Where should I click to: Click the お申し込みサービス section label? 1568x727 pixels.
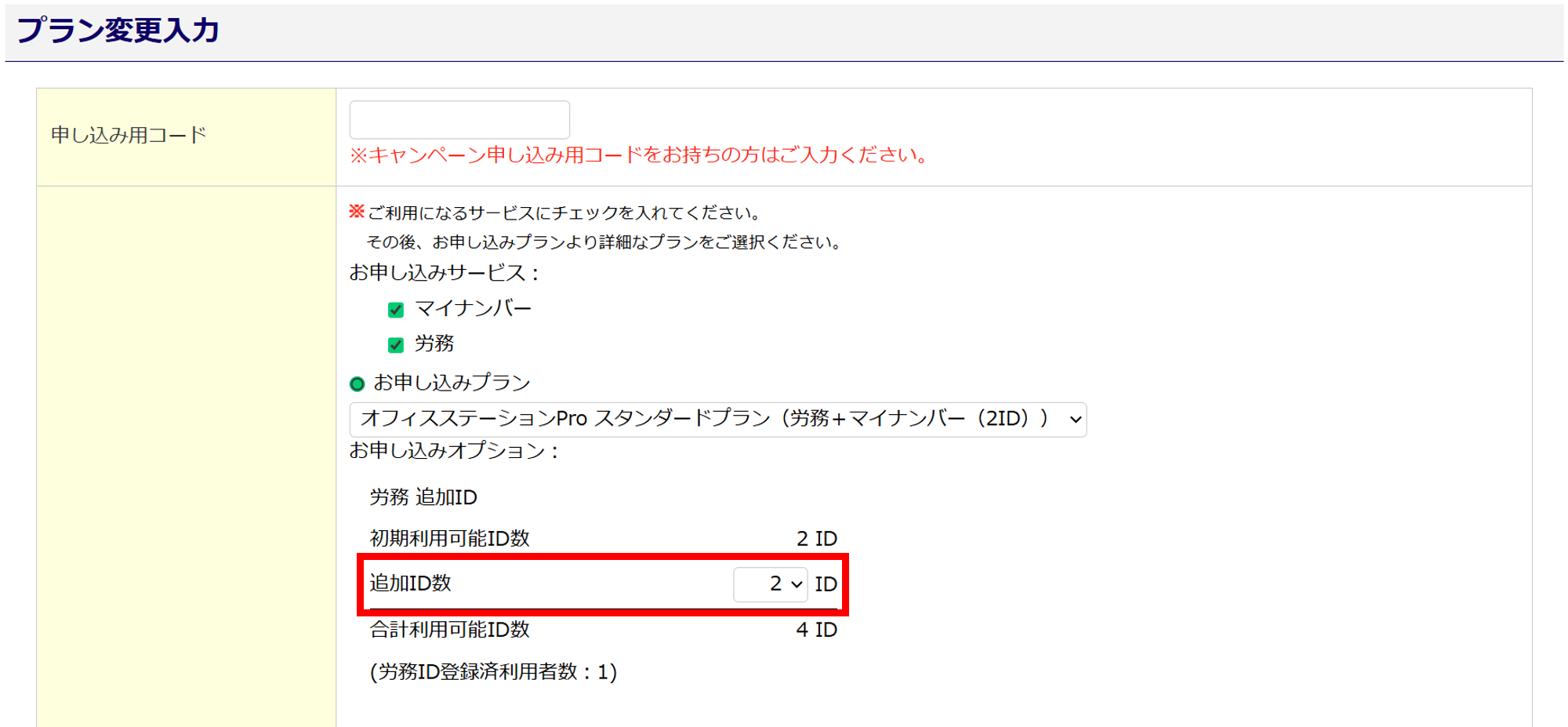coord(444,273)
